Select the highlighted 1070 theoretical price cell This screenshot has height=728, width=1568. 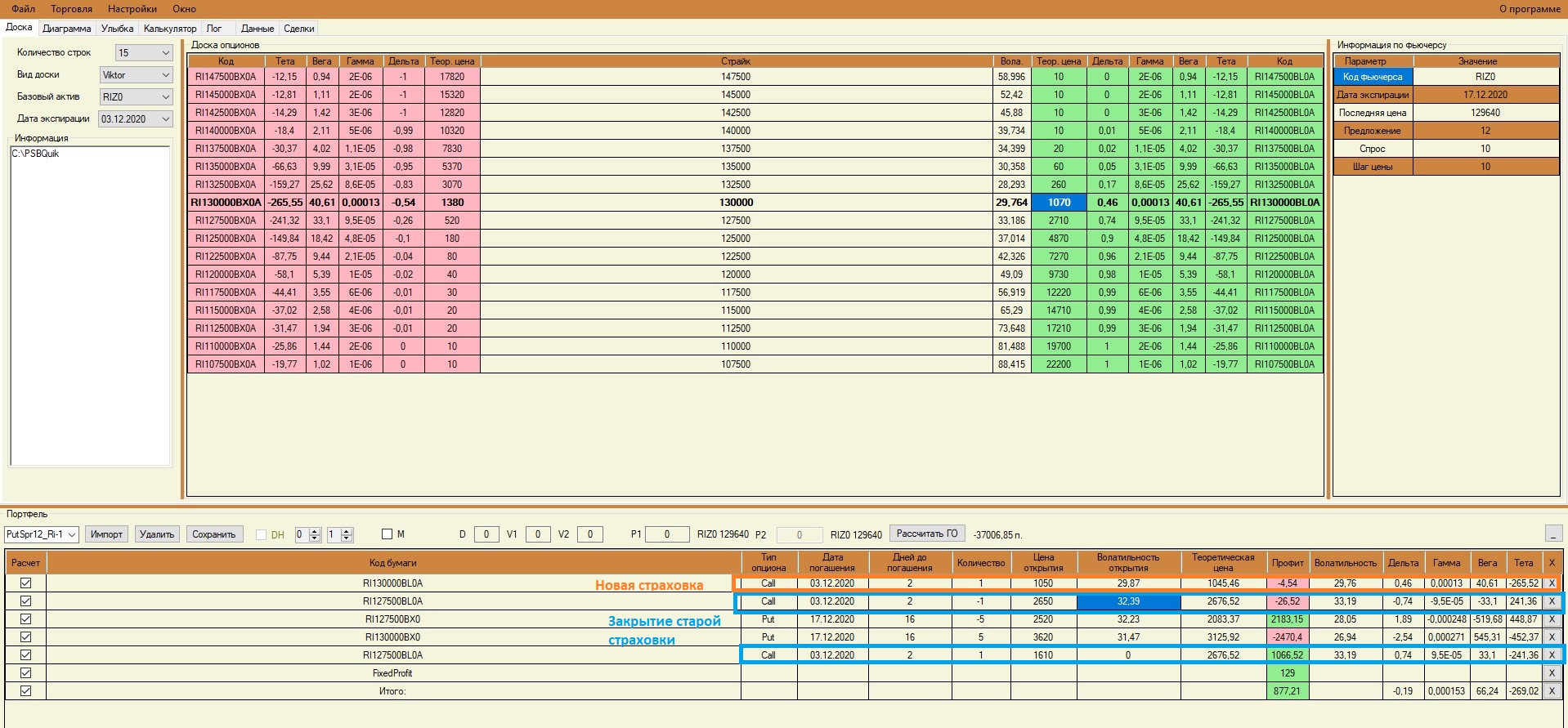pyautogui.click(x=1059, y=203)
